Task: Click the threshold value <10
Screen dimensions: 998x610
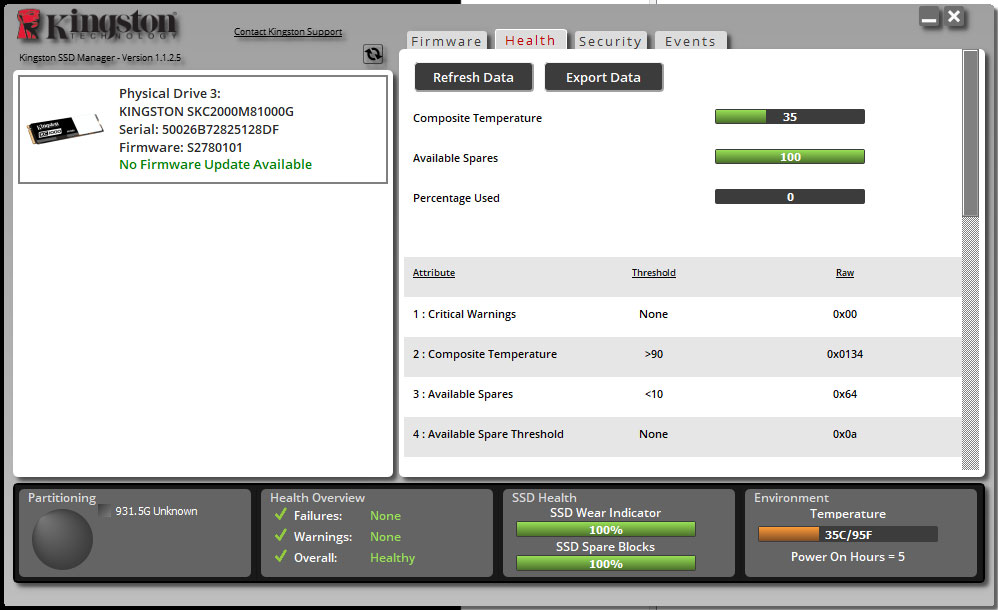Action: tap(654, 394)
